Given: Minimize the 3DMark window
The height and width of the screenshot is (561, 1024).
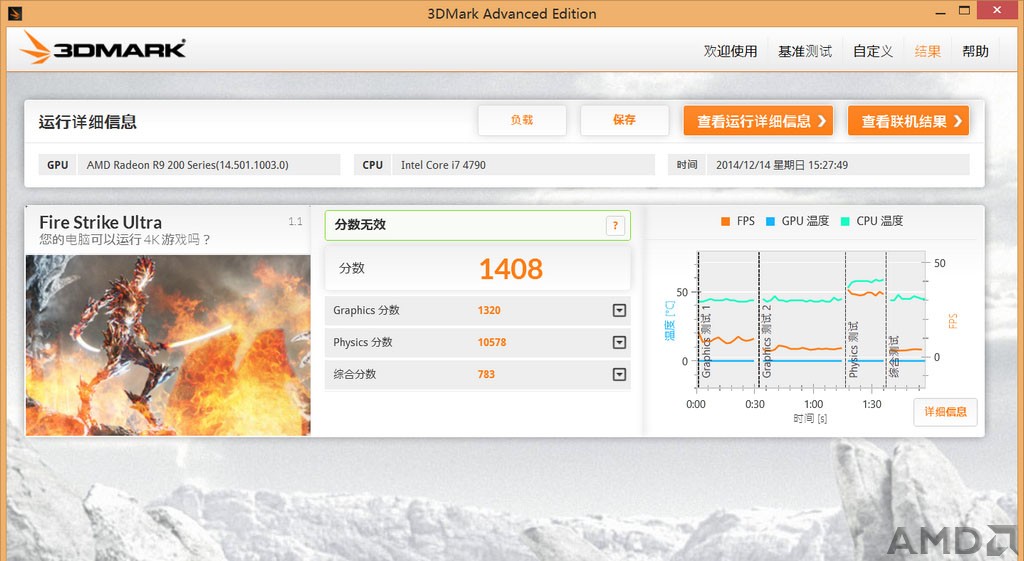Looking at the screenshot, I should (x=940, y=12).
